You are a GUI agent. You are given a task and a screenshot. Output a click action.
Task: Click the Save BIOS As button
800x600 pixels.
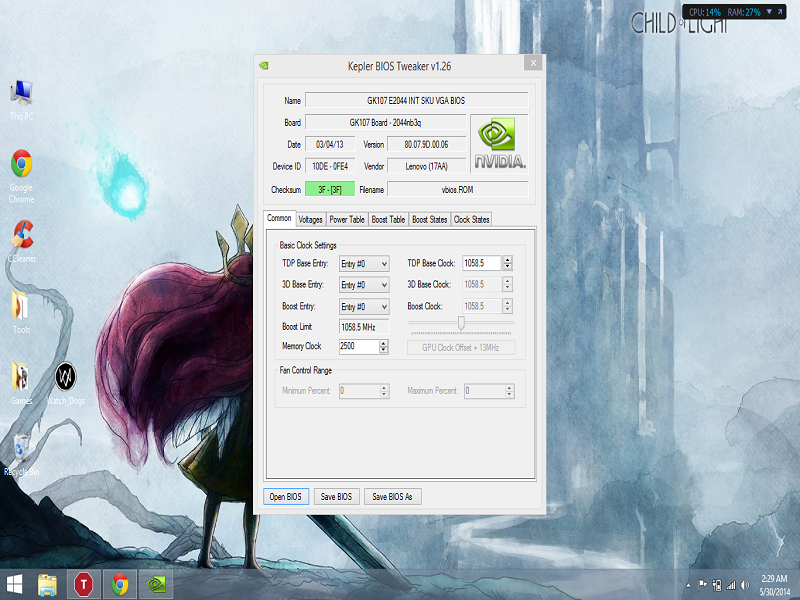point(392,496)
